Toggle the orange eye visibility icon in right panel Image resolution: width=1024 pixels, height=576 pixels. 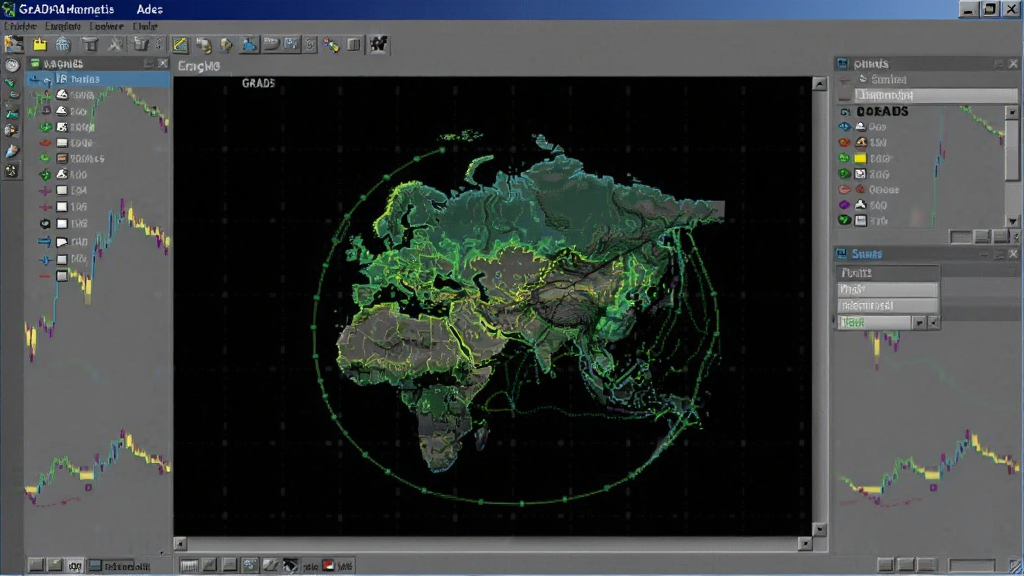844,142
